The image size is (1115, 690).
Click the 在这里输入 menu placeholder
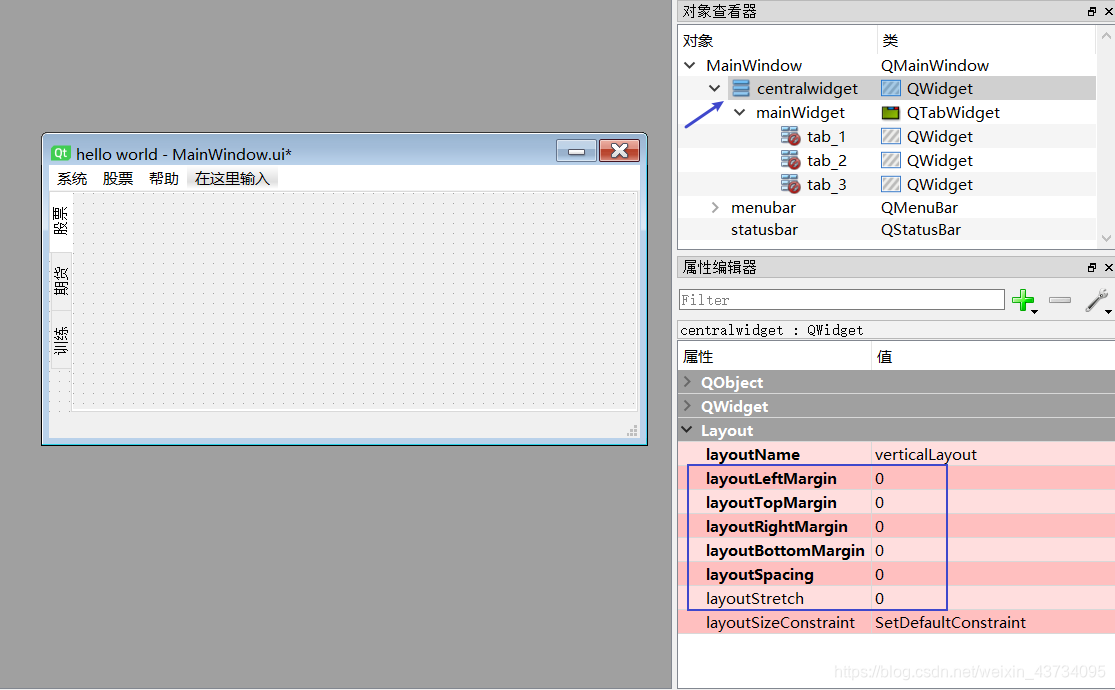233,179
